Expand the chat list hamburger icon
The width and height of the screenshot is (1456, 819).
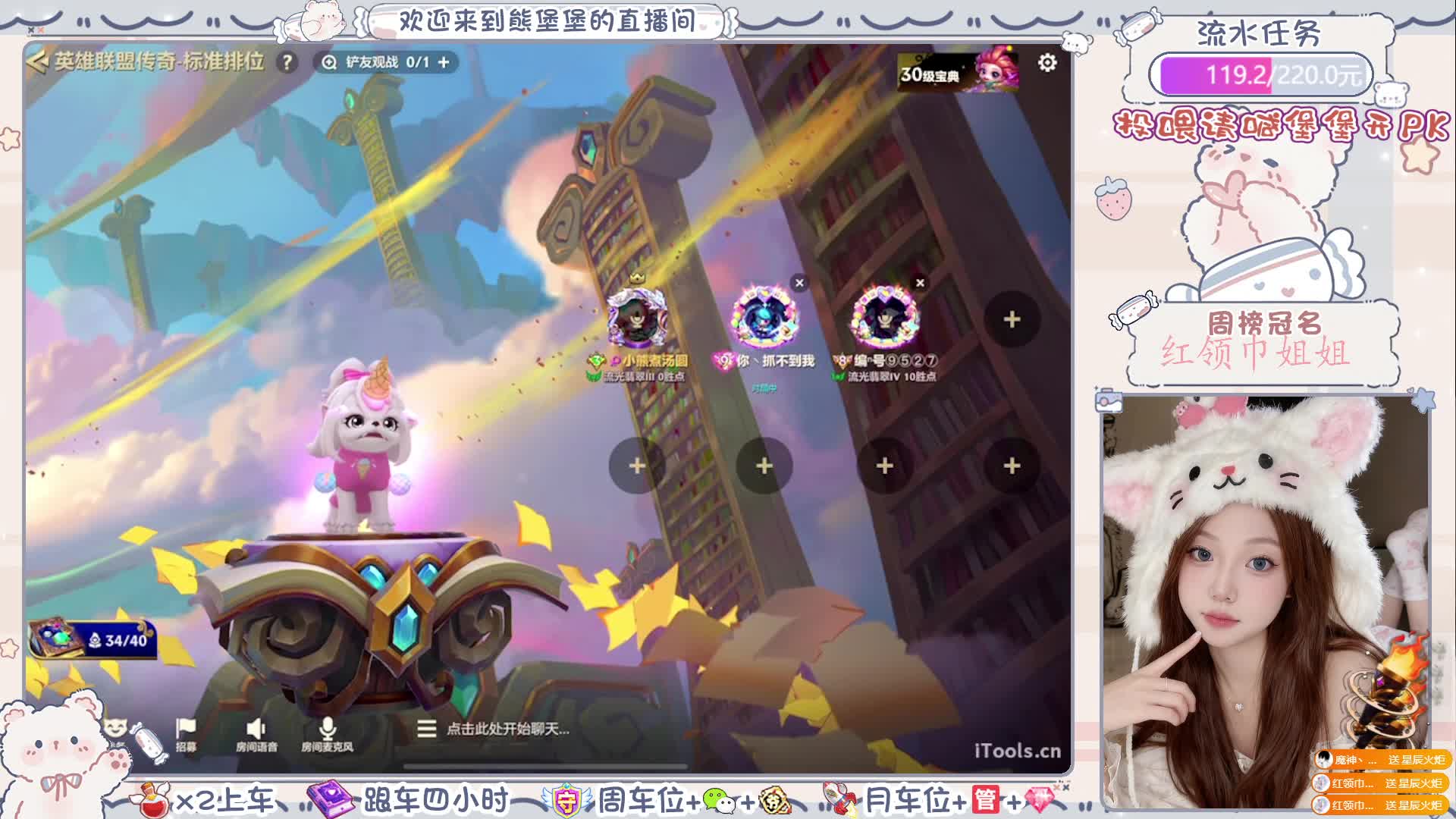[x=426, y=729]
